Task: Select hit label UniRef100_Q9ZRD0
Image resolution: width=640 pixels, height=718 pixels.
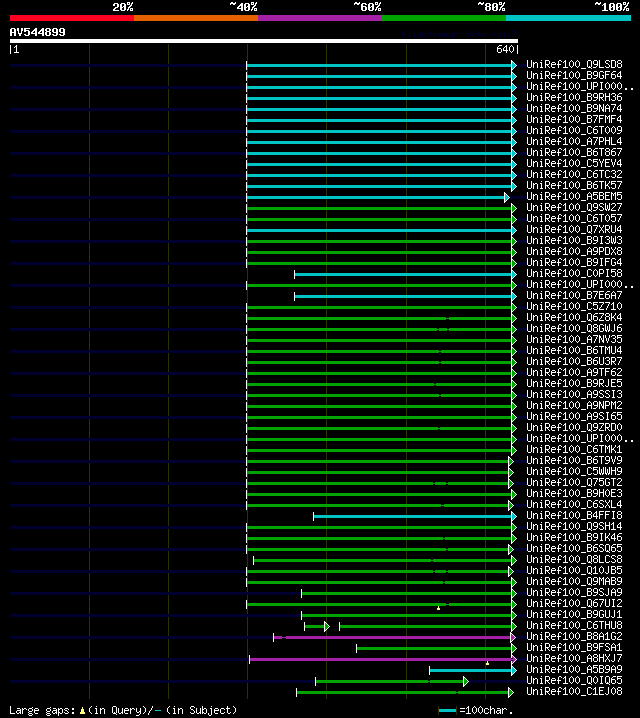Action: pos(574,427)
